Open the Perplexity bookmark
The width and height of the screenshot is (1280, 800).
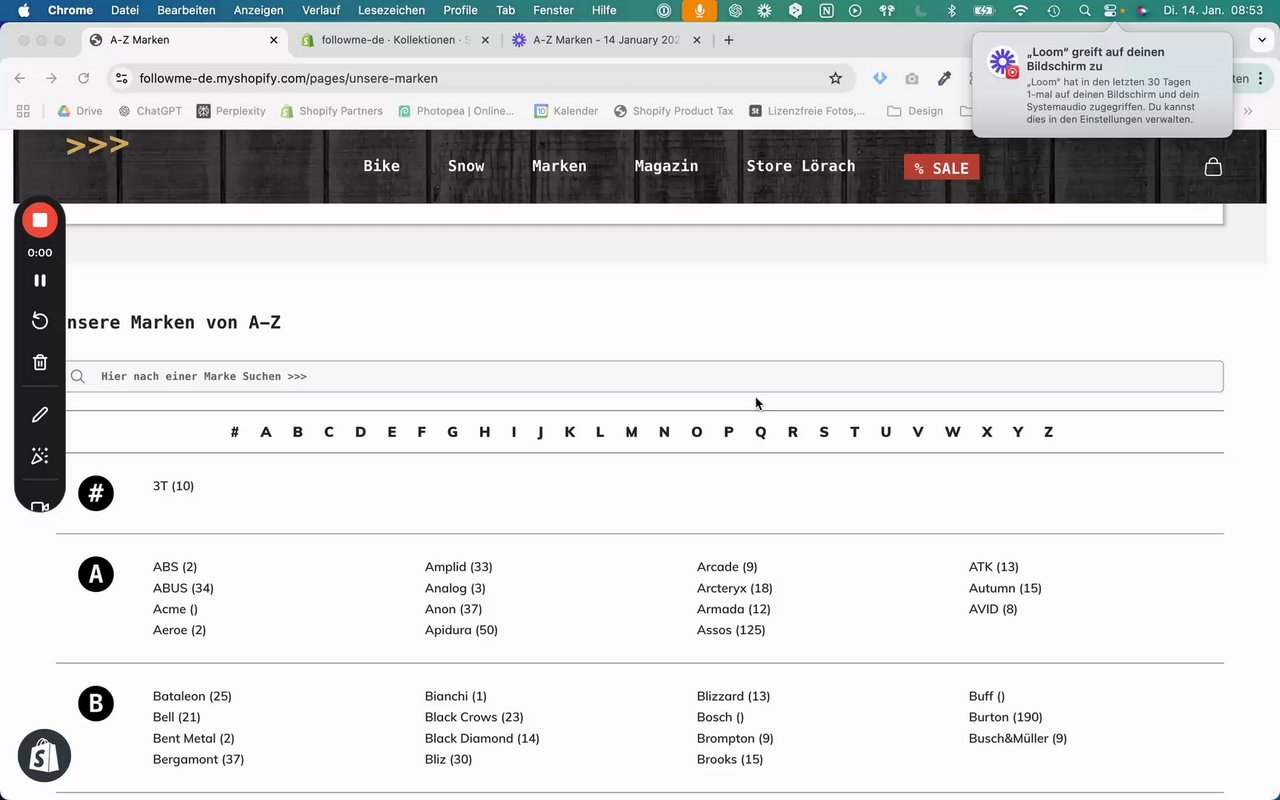point(232,111)
